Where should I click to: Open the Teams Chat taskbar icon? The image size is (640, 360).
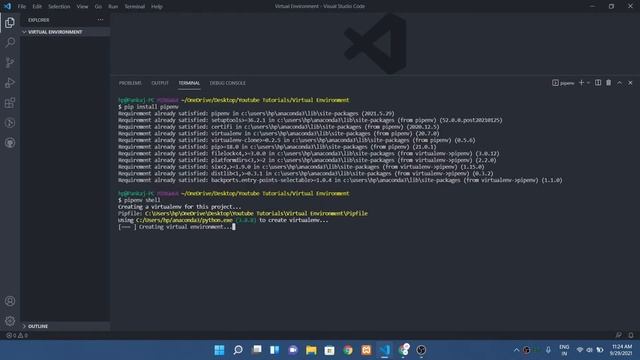[293, 350]
